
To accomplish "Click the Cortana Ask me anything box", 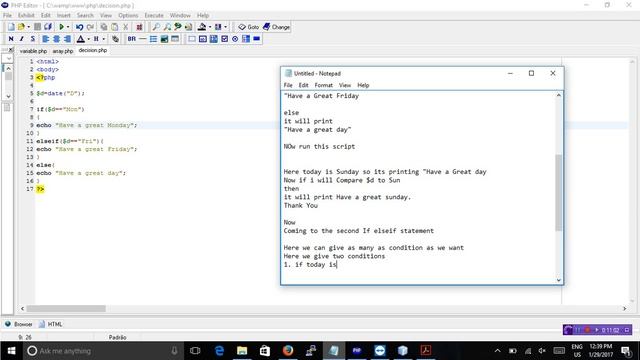I will [x=102, y=351].
